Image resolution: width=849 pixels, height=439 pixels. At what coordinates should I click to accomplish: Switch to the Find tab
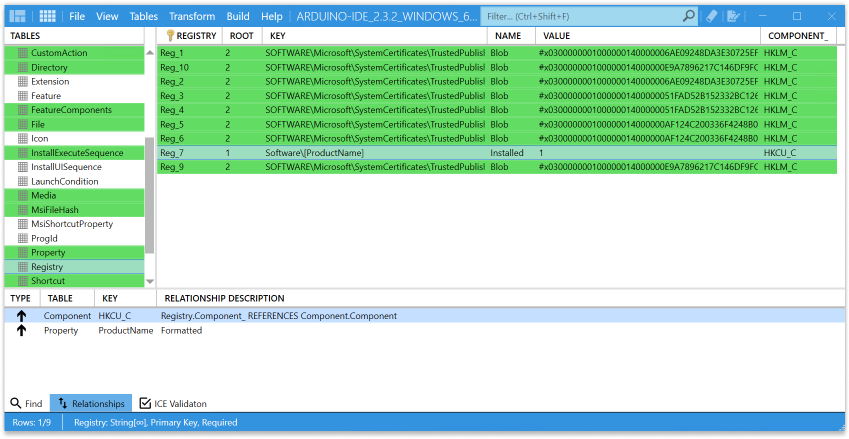(27, 404)
